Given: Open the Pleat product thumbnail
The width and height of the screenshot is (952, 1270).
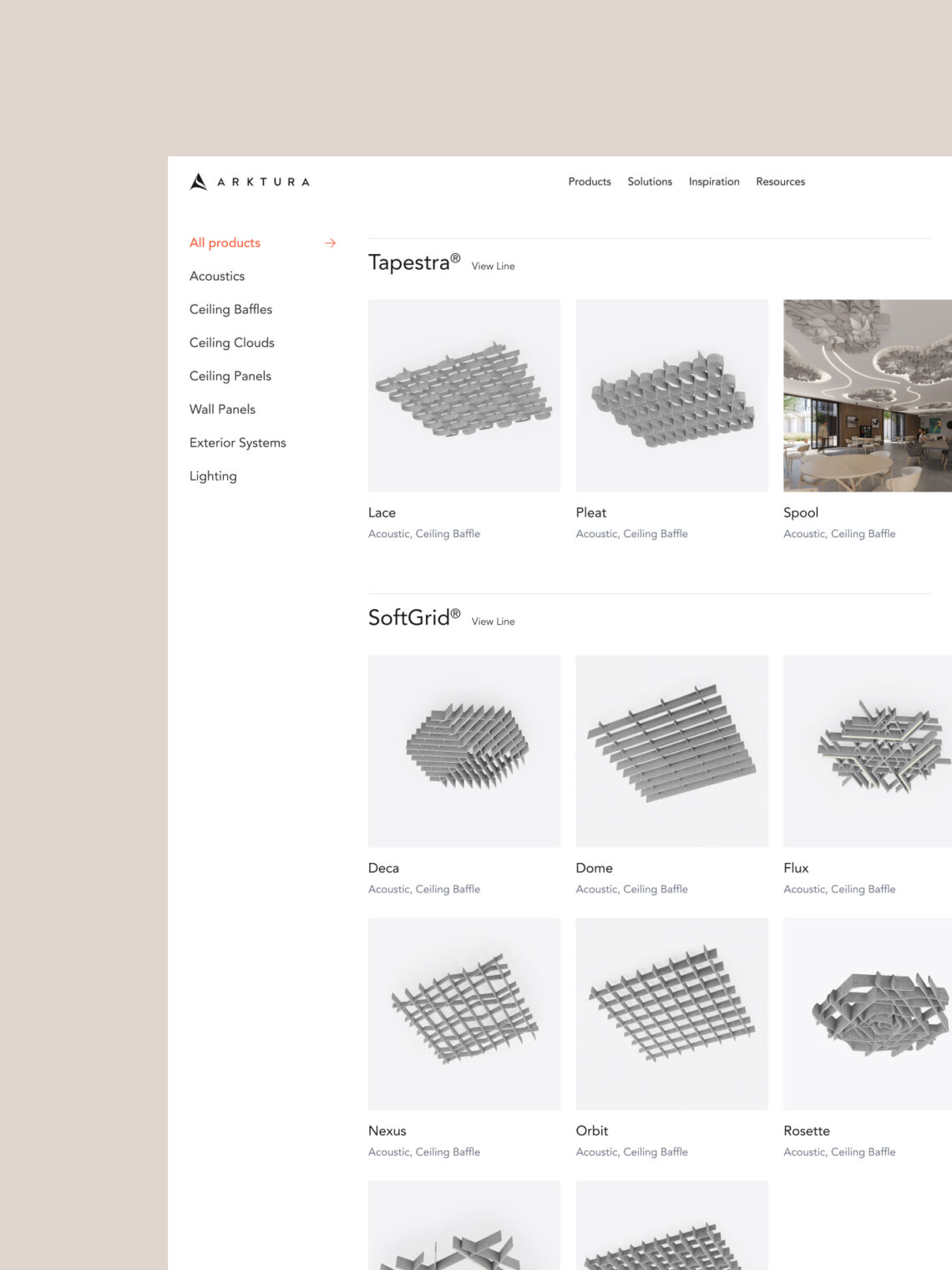Looking at the screenshot, I should point(671,396).
